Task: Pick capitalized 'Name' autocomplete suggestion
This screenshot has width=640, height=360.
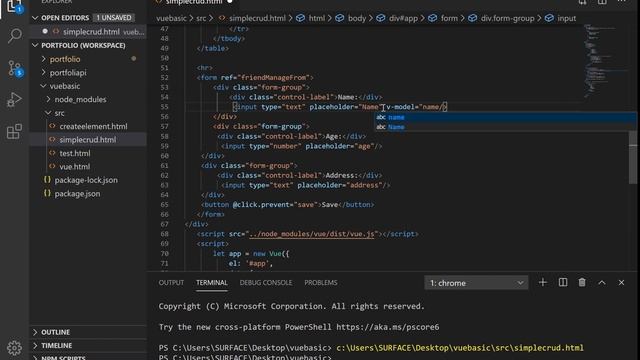Action: coord(505,127)
